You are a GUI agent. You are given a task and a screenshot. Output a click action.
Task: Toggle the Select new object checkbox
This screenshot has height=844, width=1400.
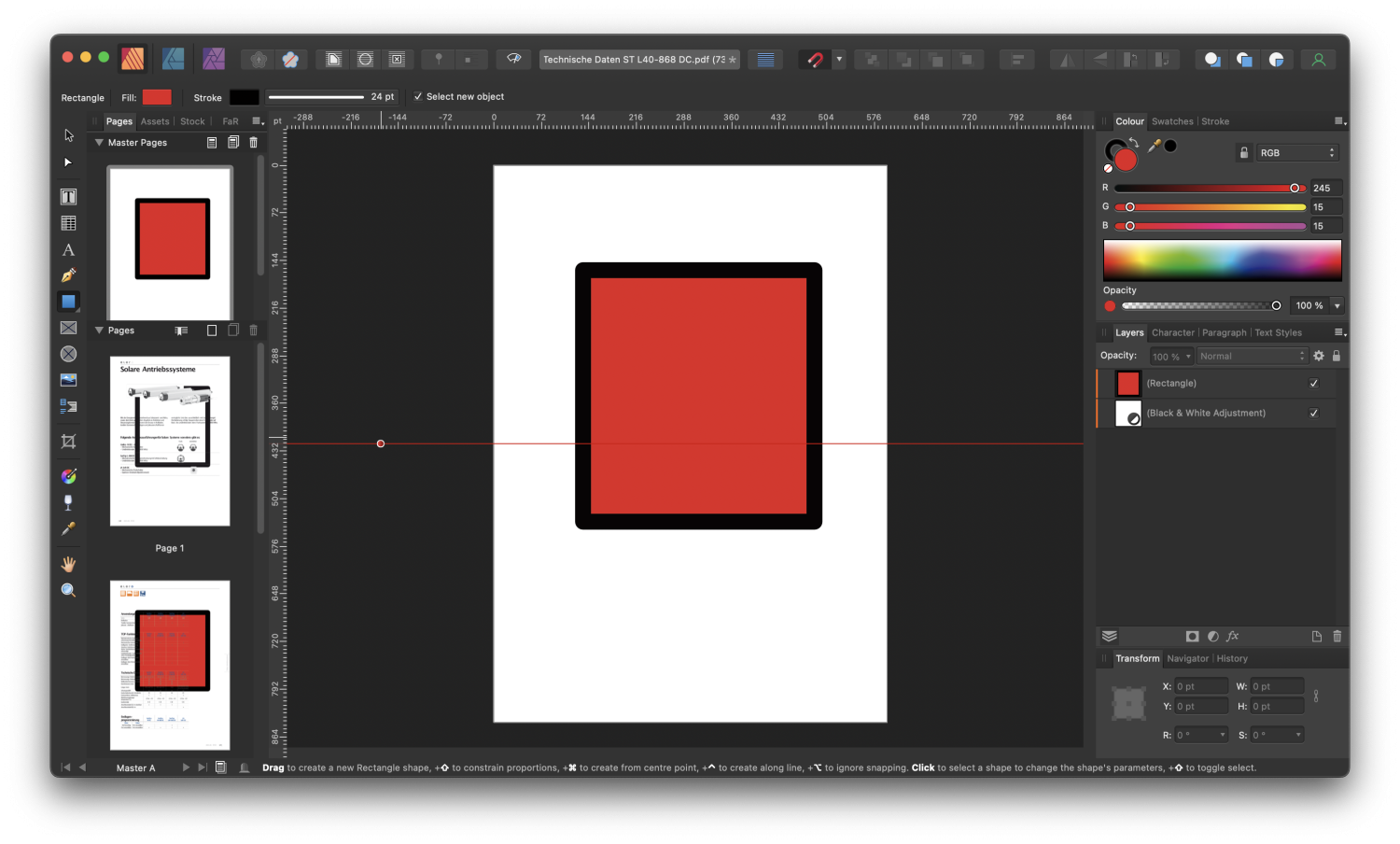(418, 97)
